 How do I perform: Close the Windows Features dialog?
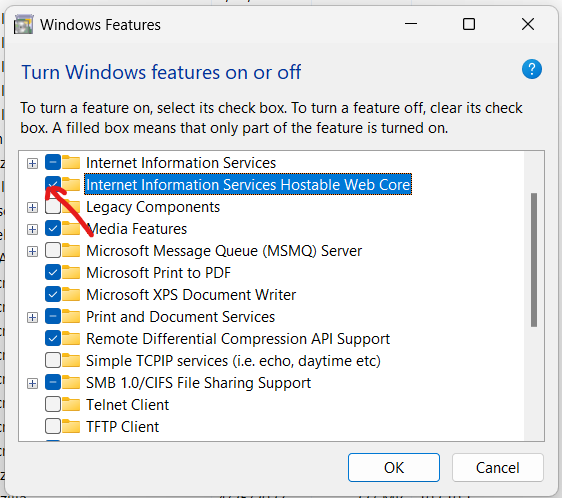pyautogui.click(x=528, y=24)
